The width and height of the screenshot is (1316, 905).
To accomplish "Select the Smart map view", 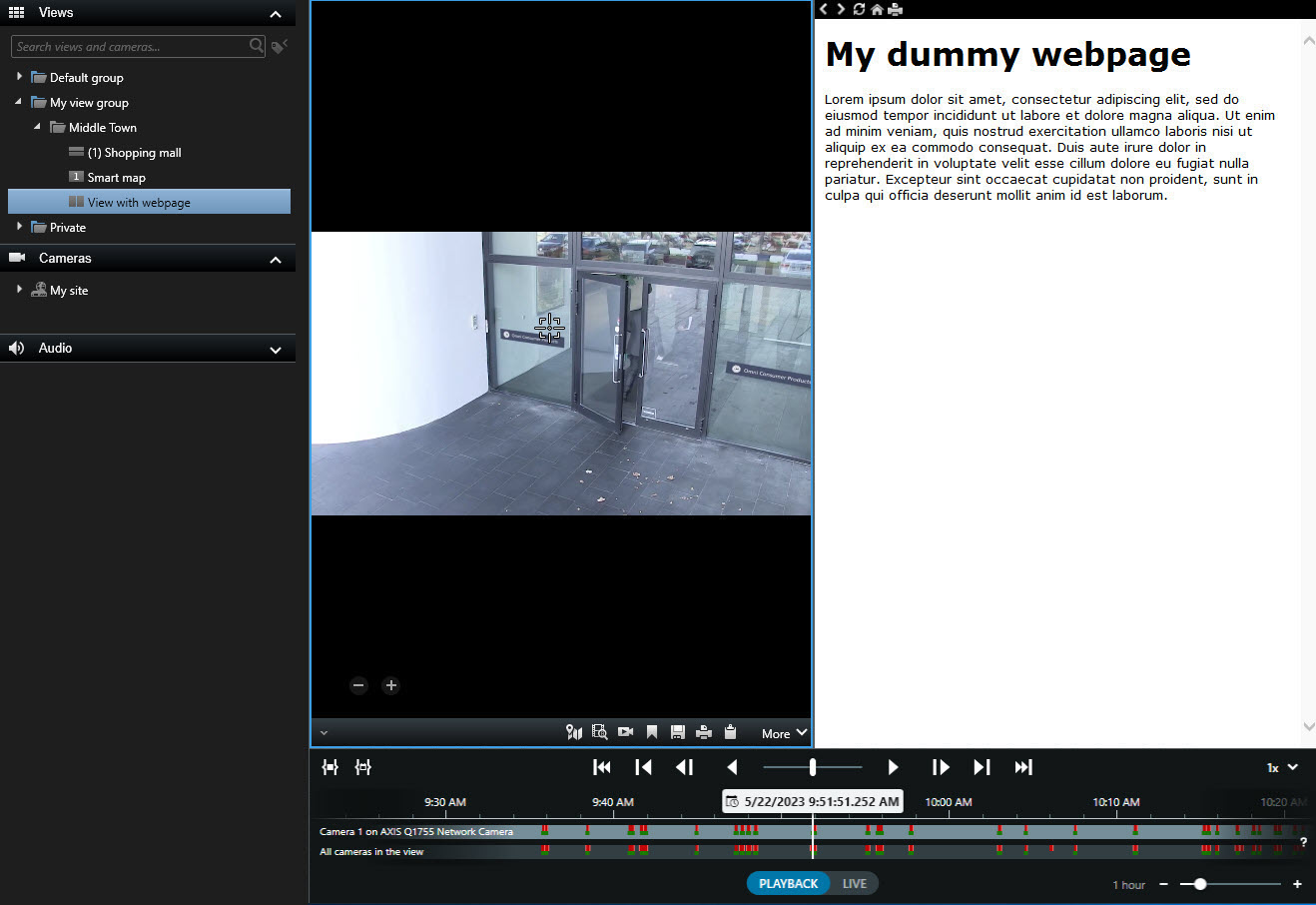I will [x=116, y=178].
